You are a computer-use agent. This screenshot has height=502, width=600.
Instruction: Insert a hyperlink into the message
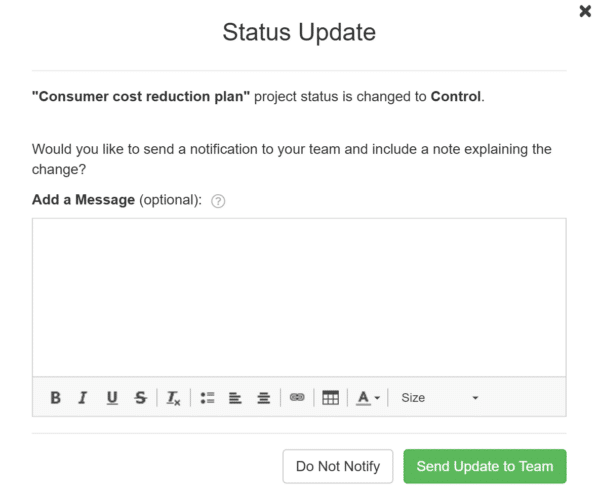click(297, 398)
